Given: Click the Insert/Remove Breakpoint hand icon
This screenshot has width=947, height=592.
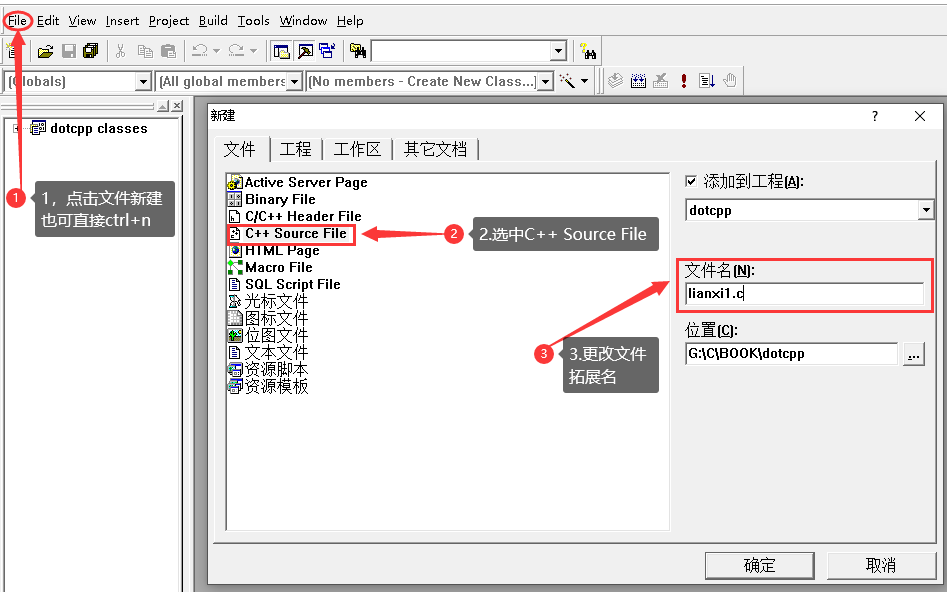Looking at the screenshot, I should 730,81.
